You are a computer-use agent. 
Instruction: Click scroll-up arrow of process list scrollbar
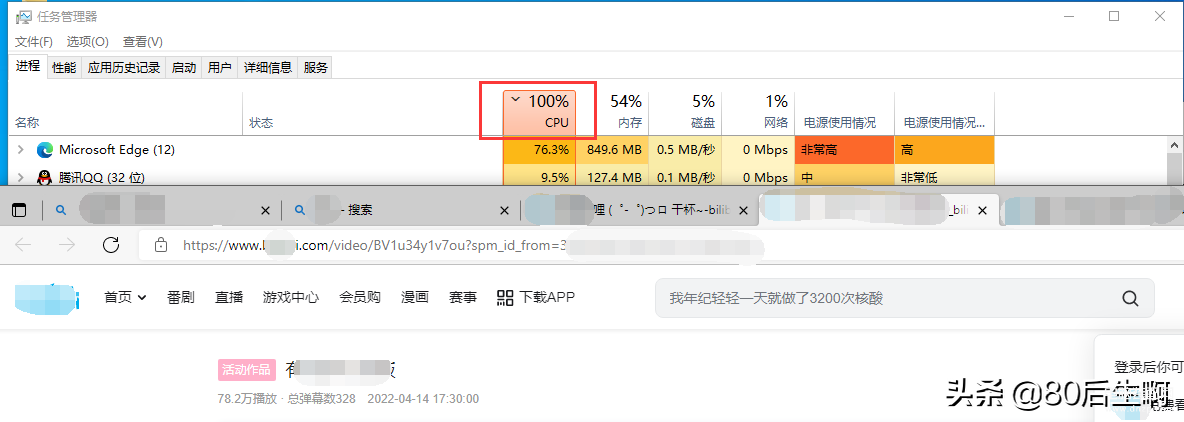click(x=1174, y=145)
